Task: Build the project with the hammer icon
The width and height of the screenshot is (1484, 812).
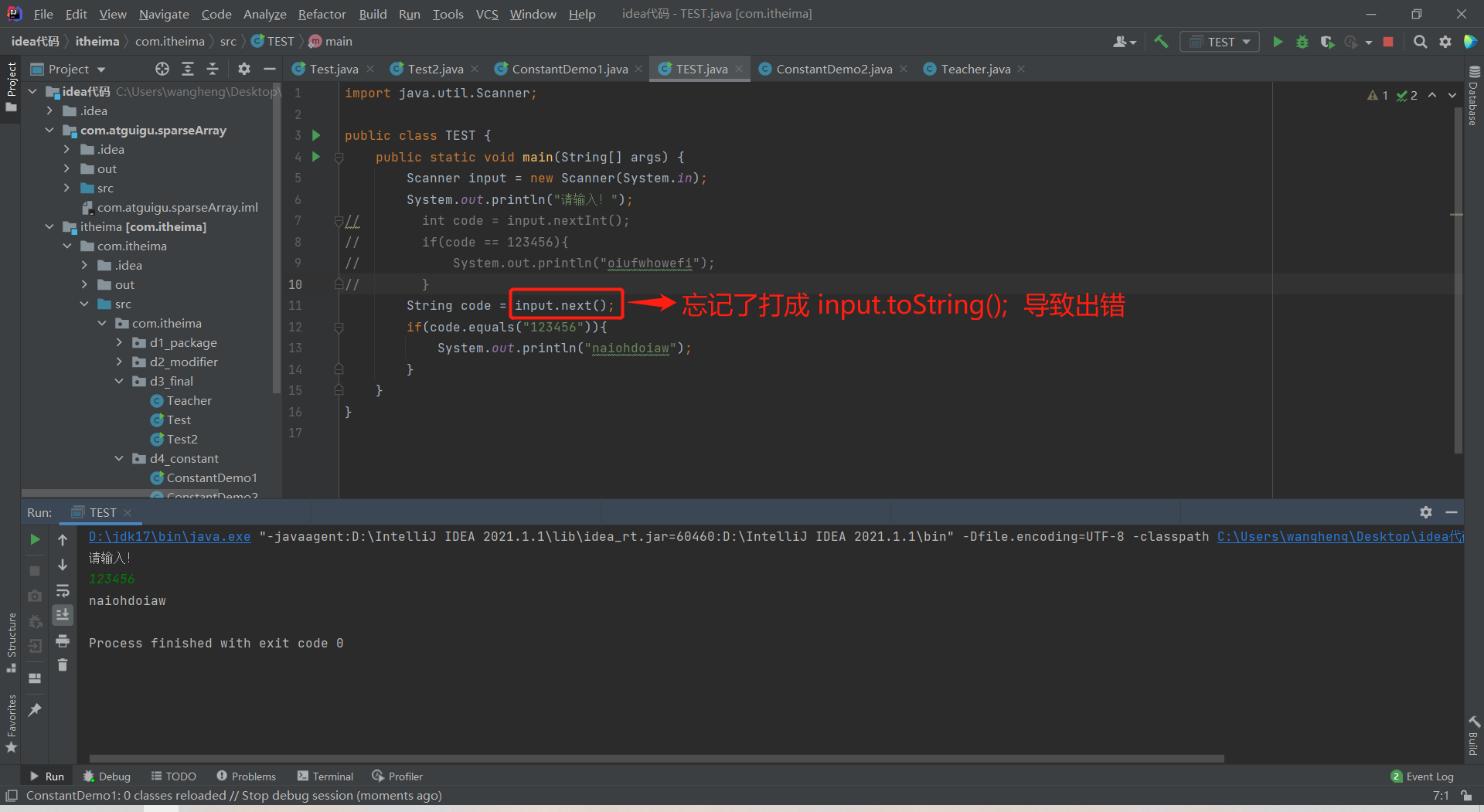Action: click(x=1161, y=42)
